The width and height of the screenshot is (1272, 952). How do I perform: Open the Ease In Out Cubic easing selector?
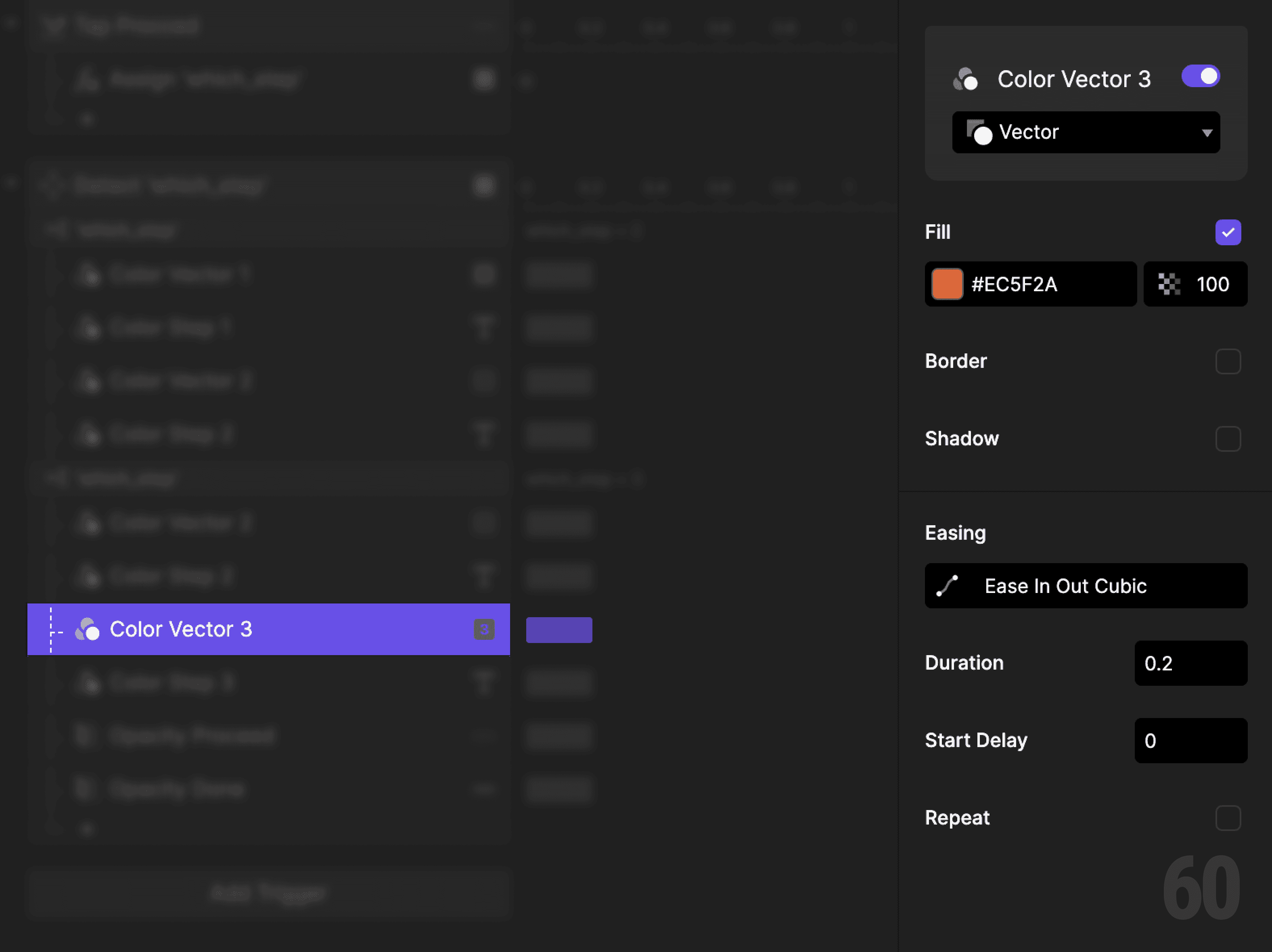click(x=1086, y=586)
